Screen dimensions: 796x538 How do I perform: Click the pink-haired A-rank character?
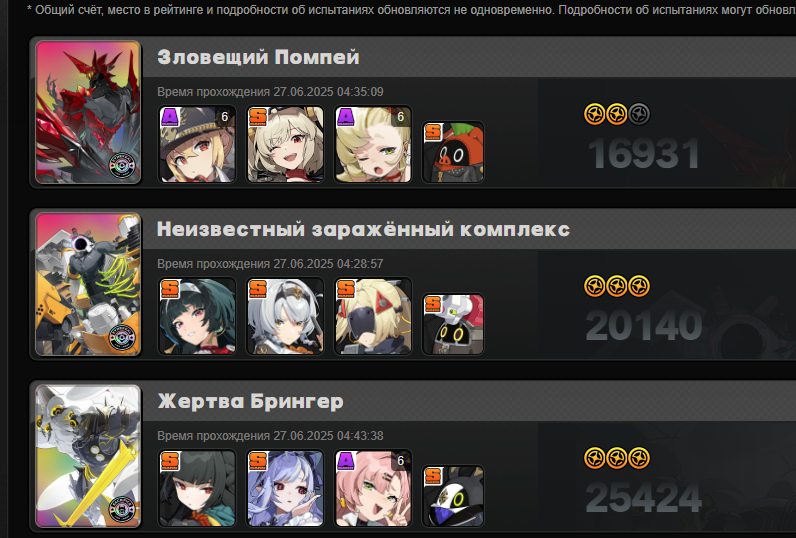click(x=373, y=488)
